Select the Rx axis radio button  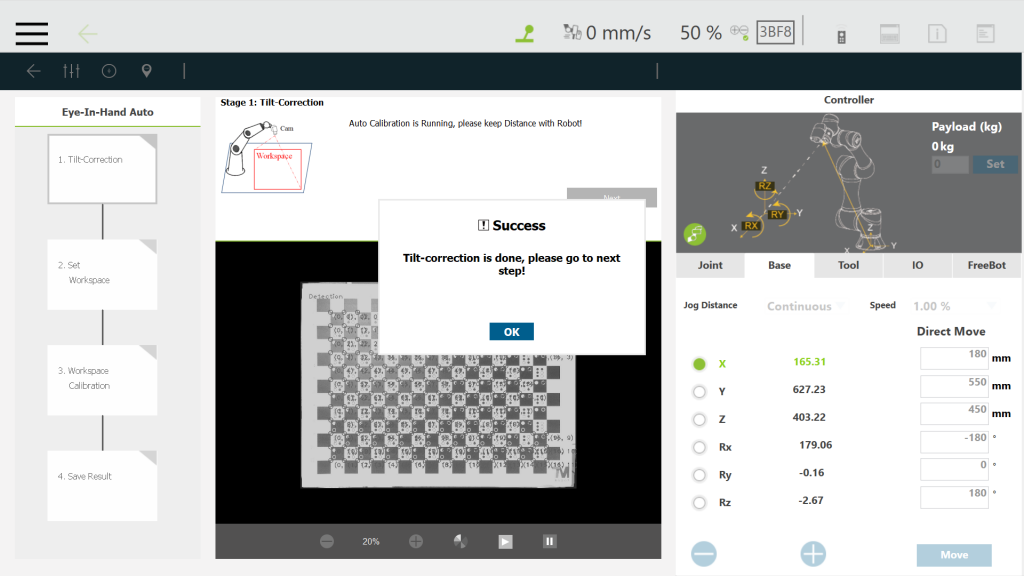coord(699,447)
